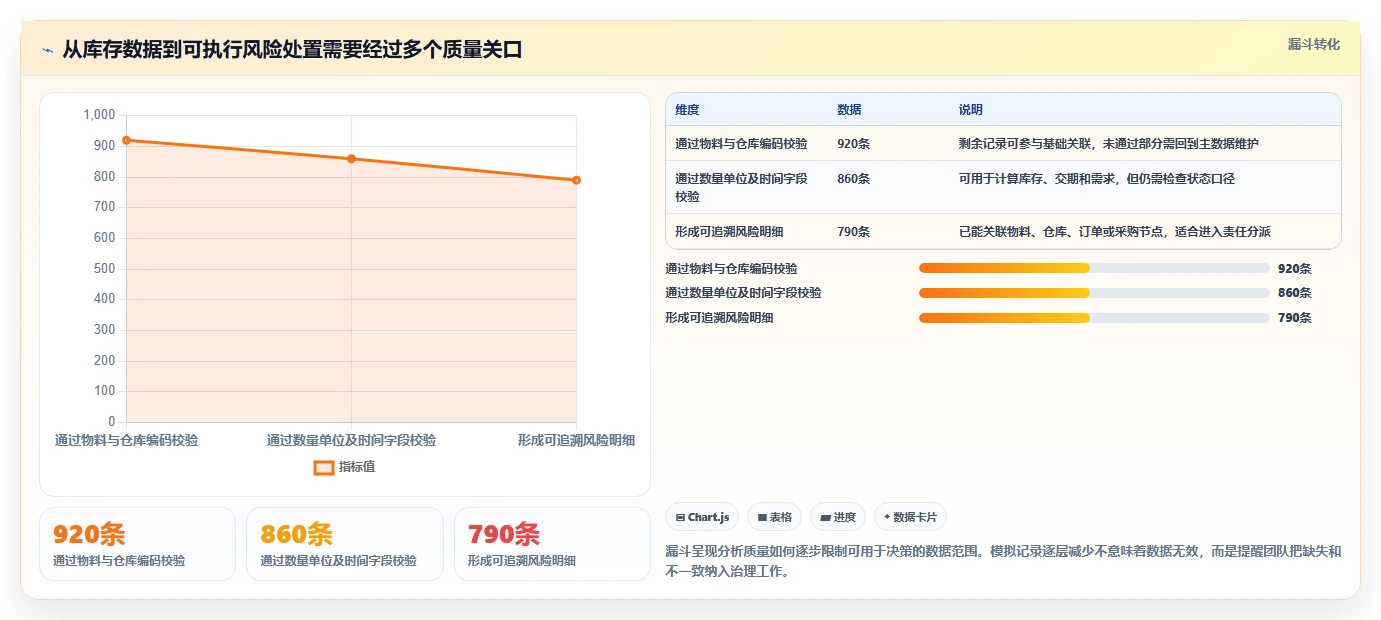The width and height of the screenshot is (1381, 620).
Task: Select the Chart.js tag chip
Action: tap(702, 517)
